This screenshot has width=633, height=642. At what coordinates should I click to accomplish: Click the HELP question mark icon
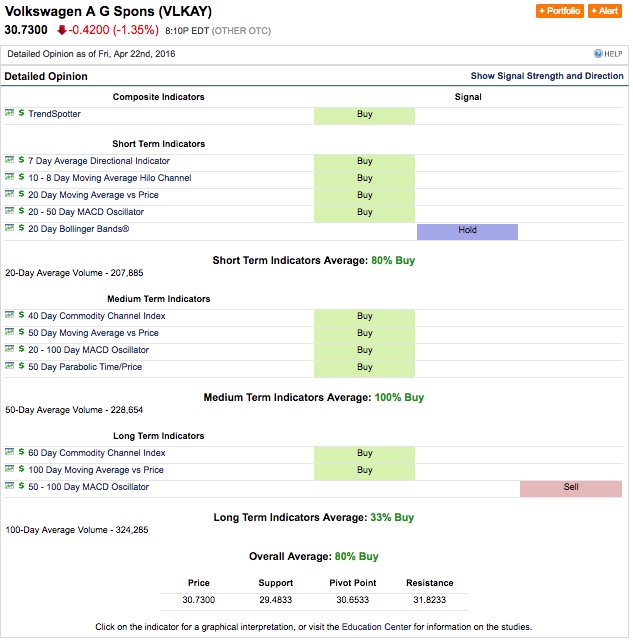tap(598, 54)
